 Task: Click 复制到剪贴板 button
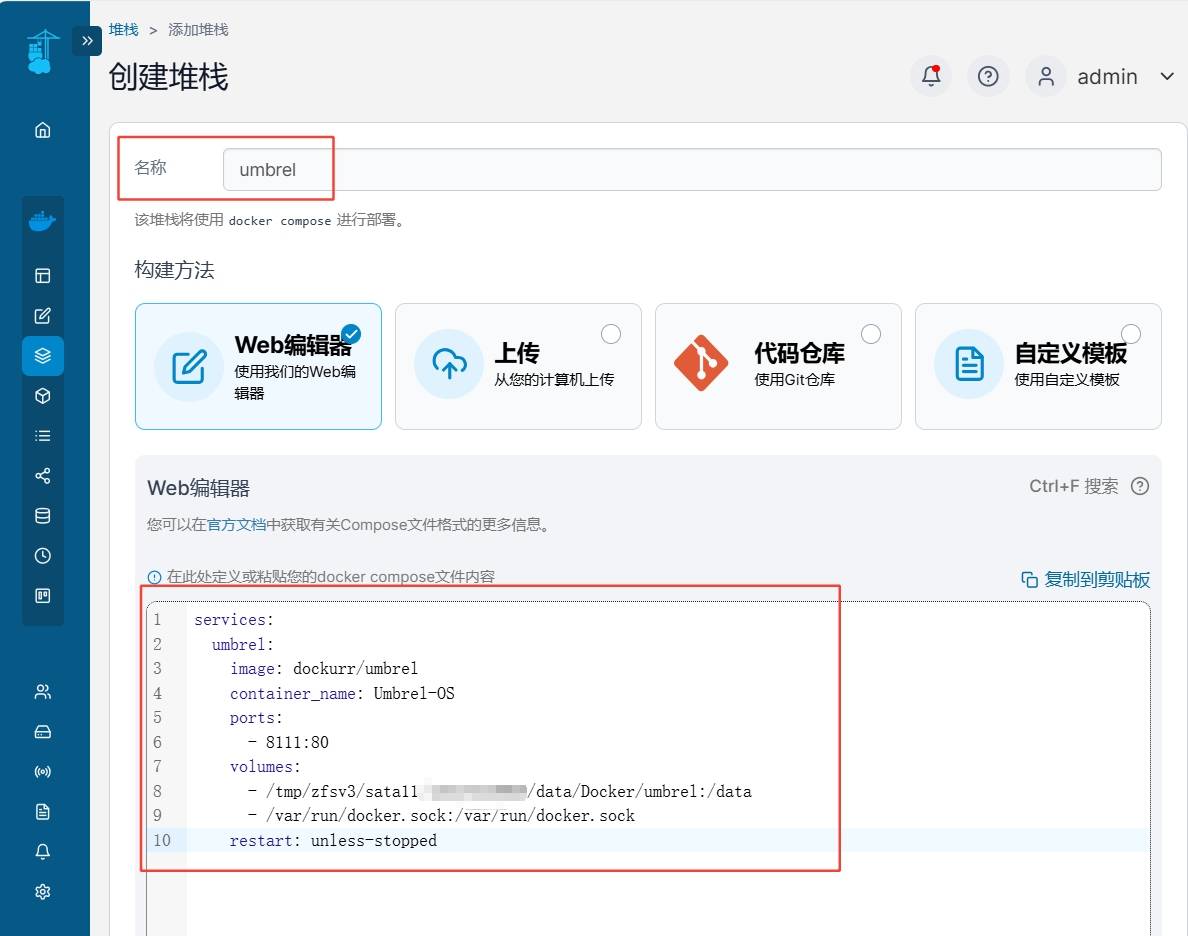[1085, 580]
